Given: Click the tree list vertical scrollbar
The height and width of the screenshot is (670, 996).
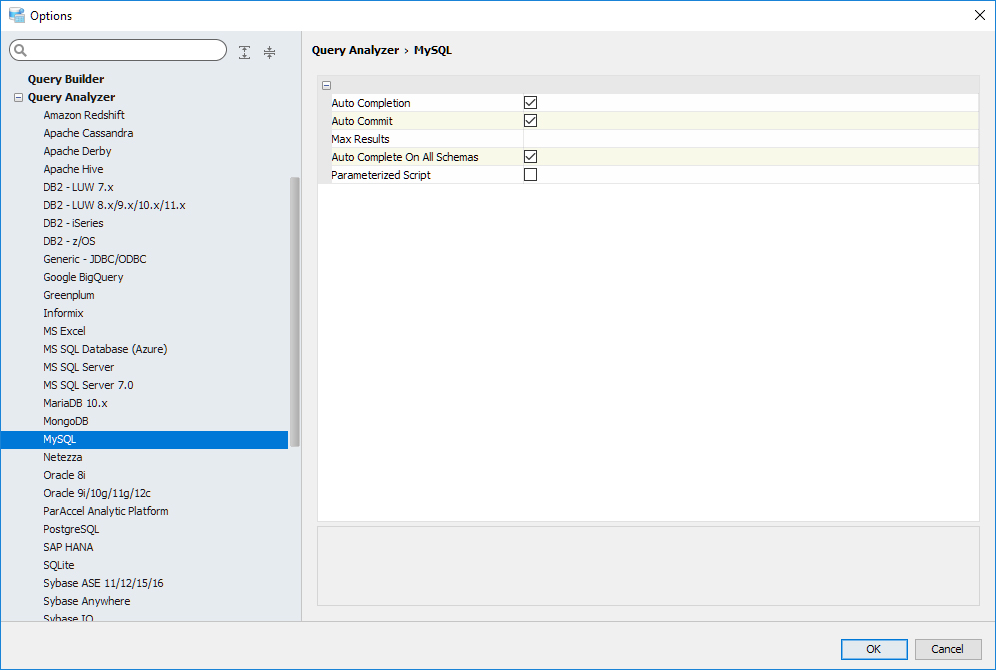Looking at the screenshot, I should click(295, 310).
